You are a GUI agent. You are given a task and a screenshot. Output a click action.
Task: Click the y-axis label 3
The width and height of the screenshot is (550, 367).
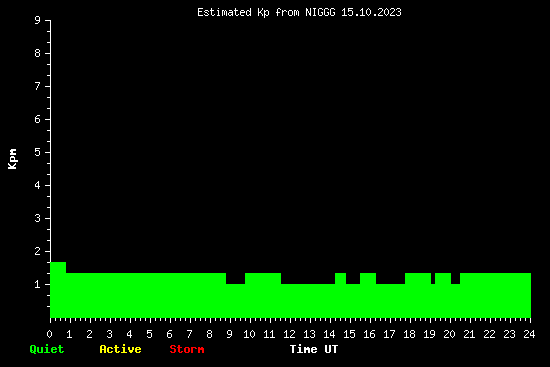(x=38, y=219)
